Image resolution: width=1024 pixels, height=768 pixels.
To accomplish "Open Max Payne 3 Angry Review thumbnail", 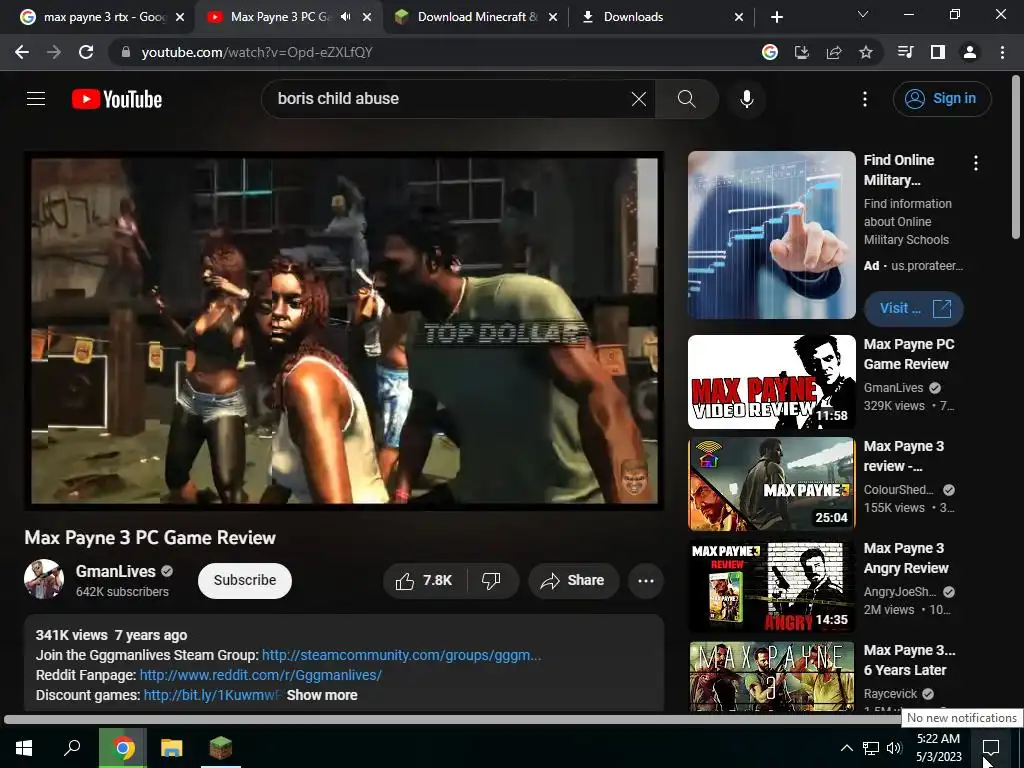I will tap(772, 586).
